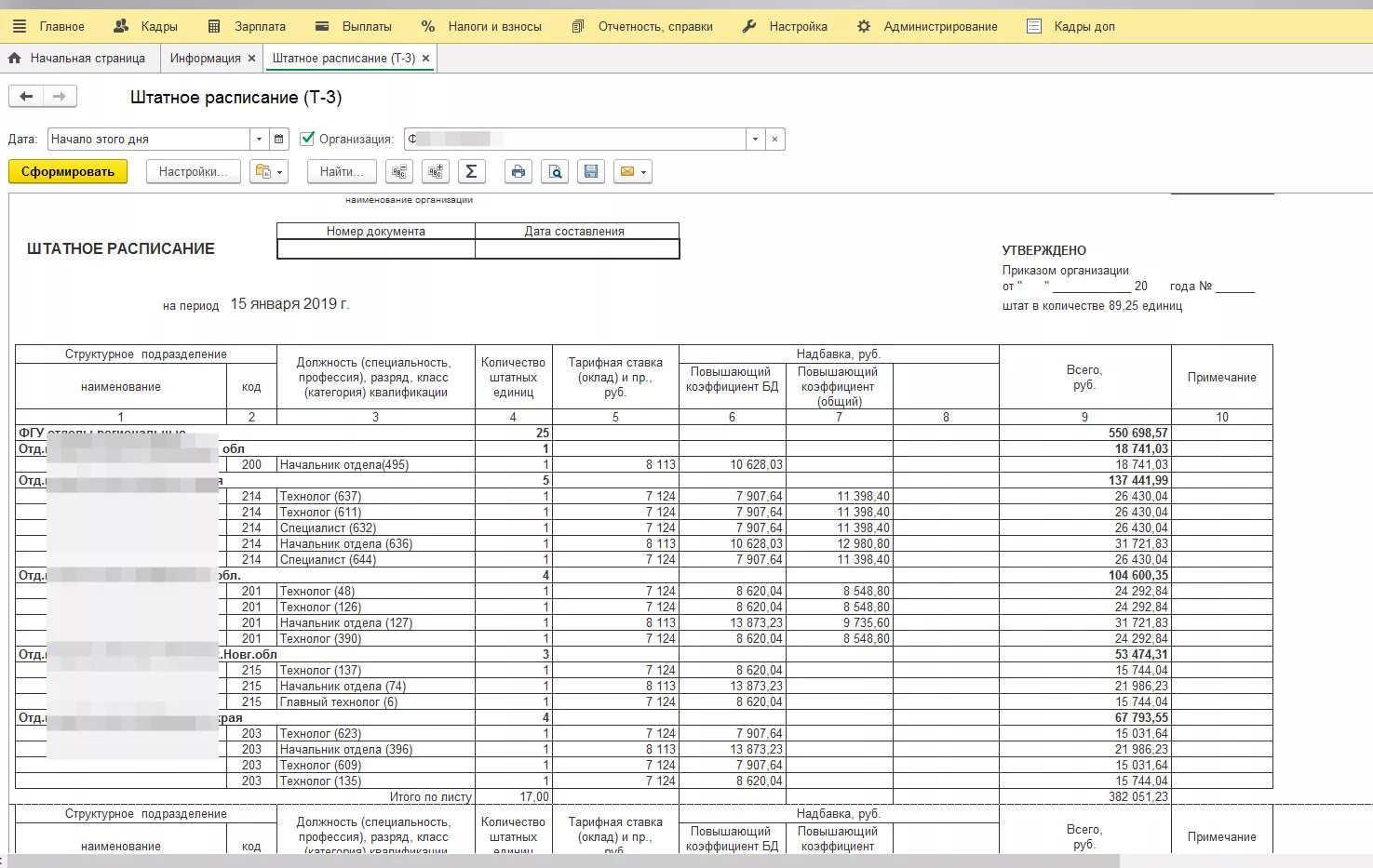Save report with floppy disk icon

pos(590,172)
